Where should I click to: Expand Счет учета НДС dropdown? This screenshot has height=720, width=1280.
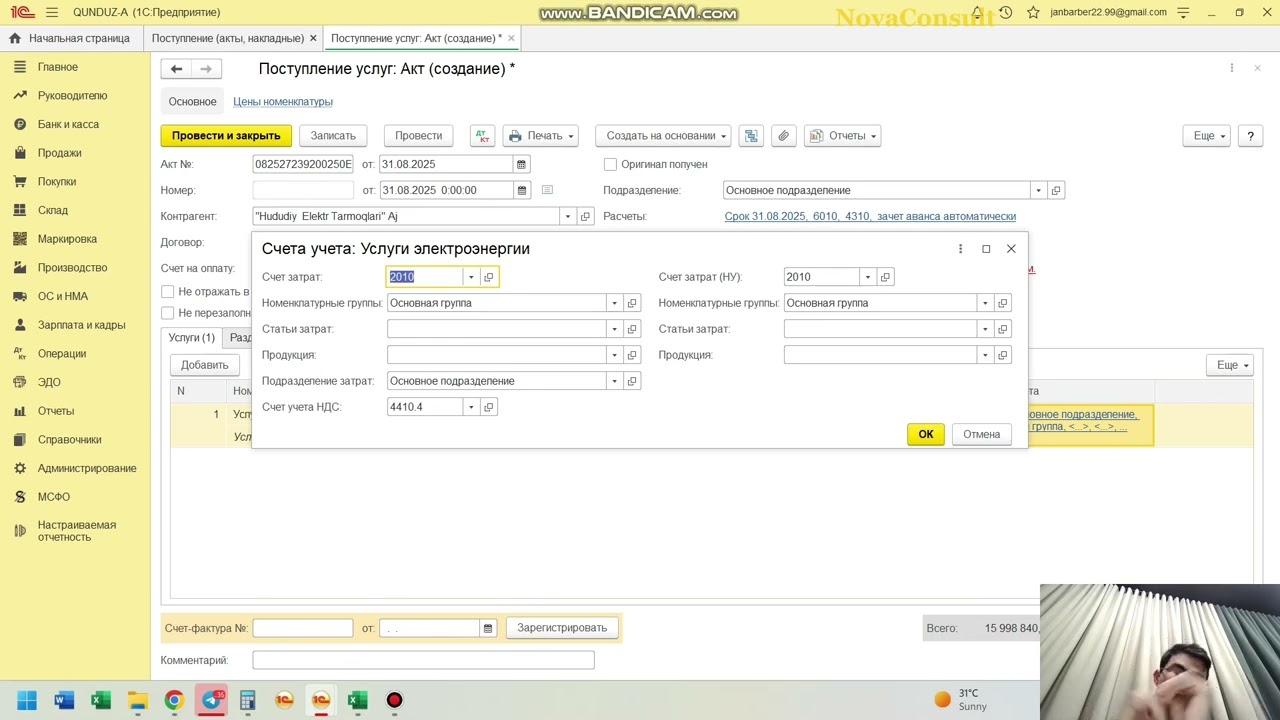(471, 407)
